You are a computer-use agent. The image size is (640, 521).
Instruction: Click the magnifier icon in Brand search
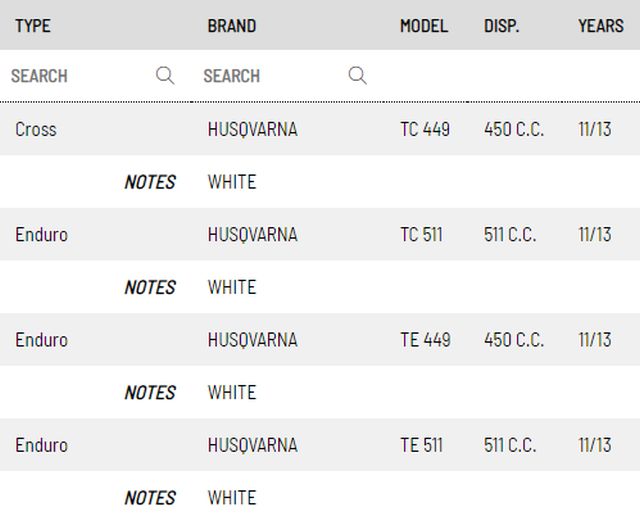[x=357, y=76]
